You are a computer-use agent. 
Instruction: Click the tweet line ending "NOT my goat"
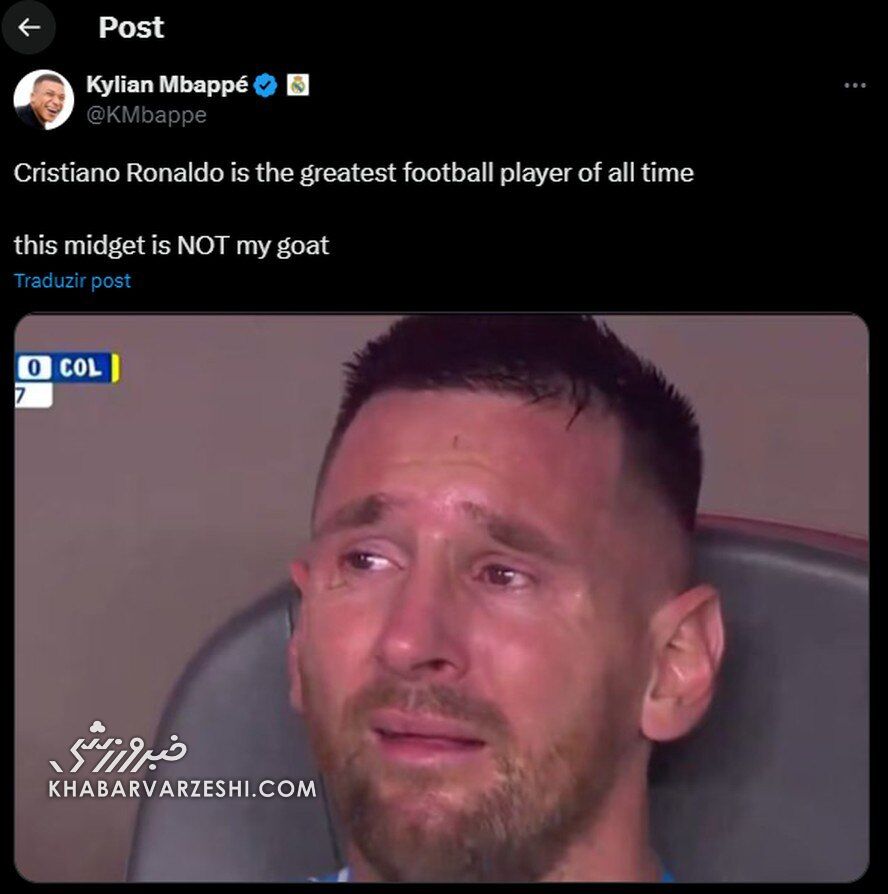pos(171,245)
